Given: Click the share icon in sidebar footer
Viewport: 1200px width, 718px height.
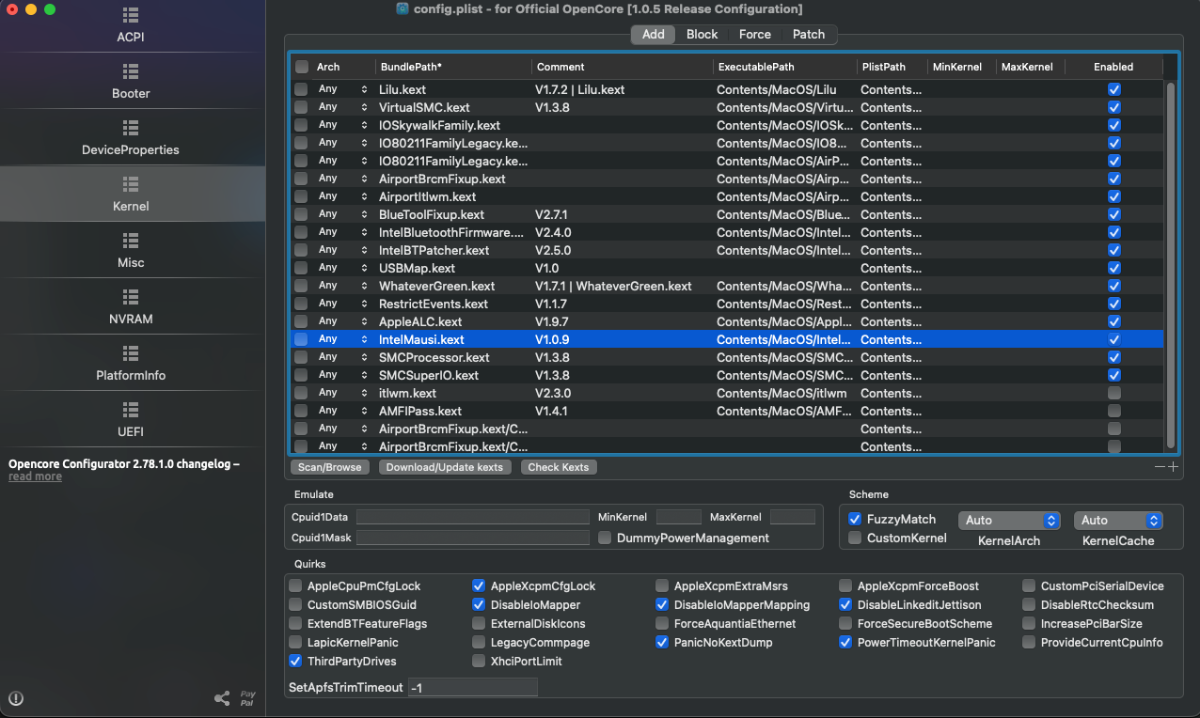Looking at the screenshot, I should tap(222, 698).
